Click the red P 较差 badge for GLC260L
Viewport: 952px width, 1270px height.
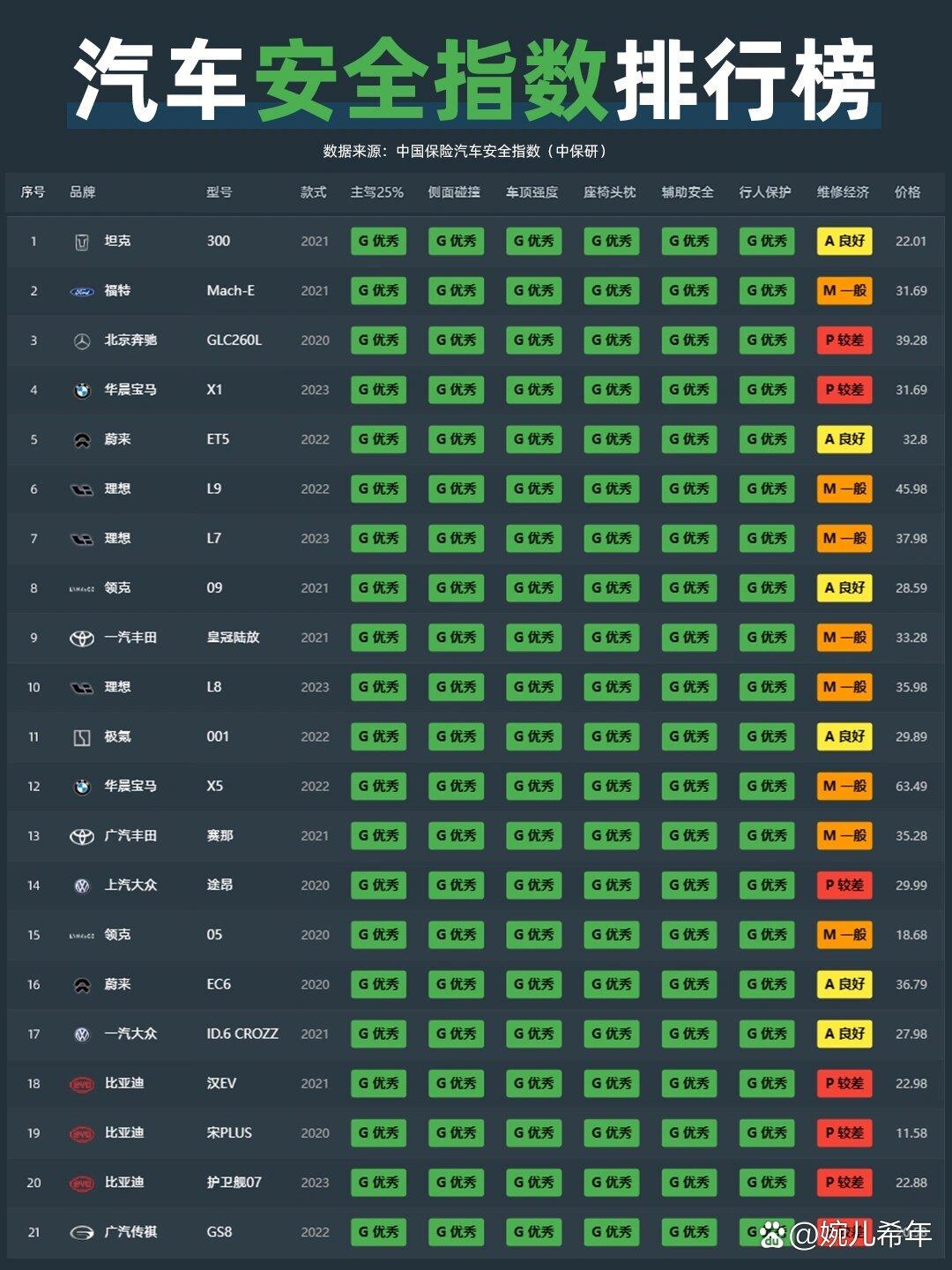[844, 340]
